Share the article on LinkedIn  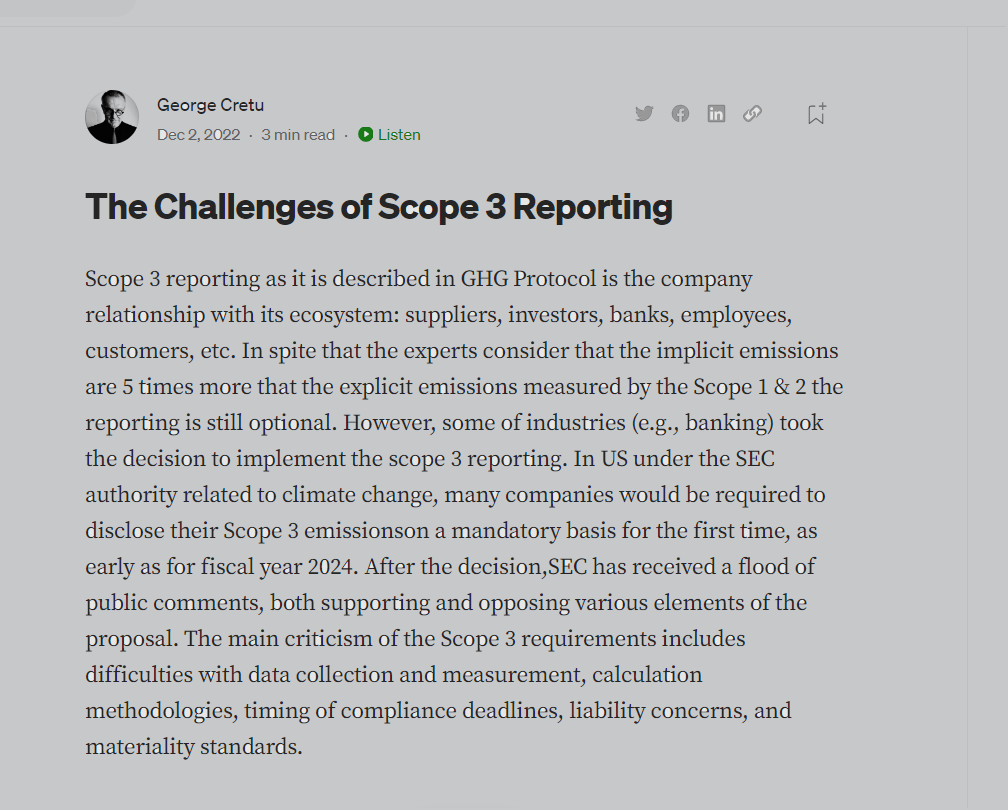[716, 114]
